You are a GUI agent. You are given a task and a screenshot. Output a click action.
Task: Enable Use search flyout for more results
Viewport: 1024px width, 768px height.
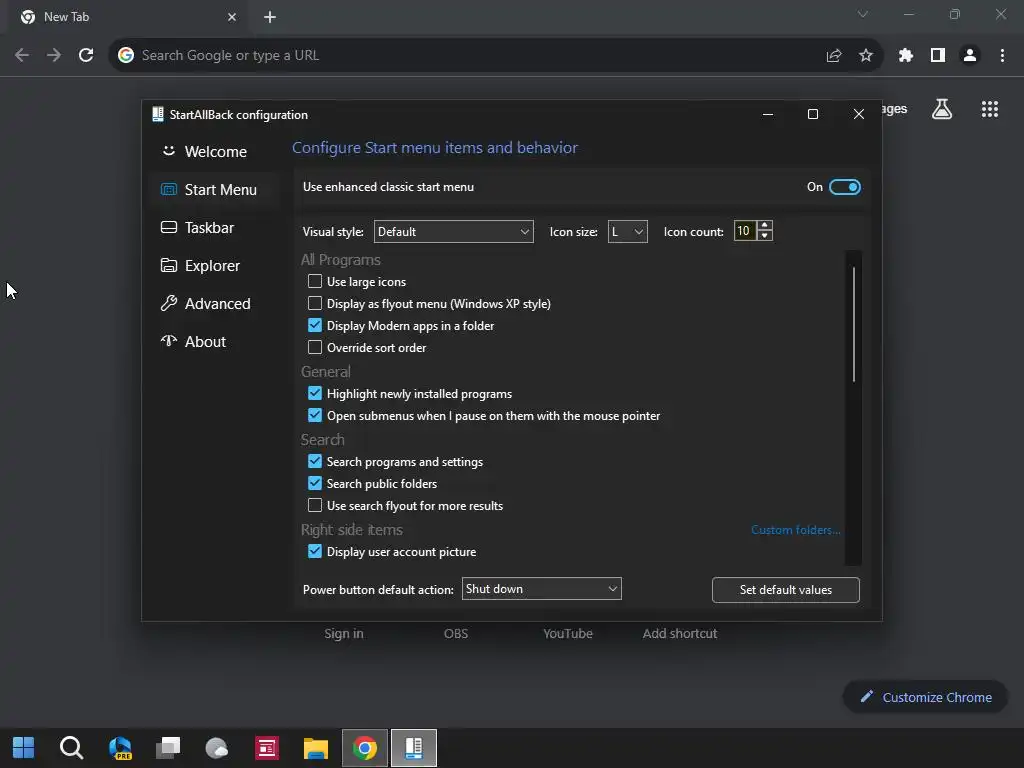tap(315, 505)
